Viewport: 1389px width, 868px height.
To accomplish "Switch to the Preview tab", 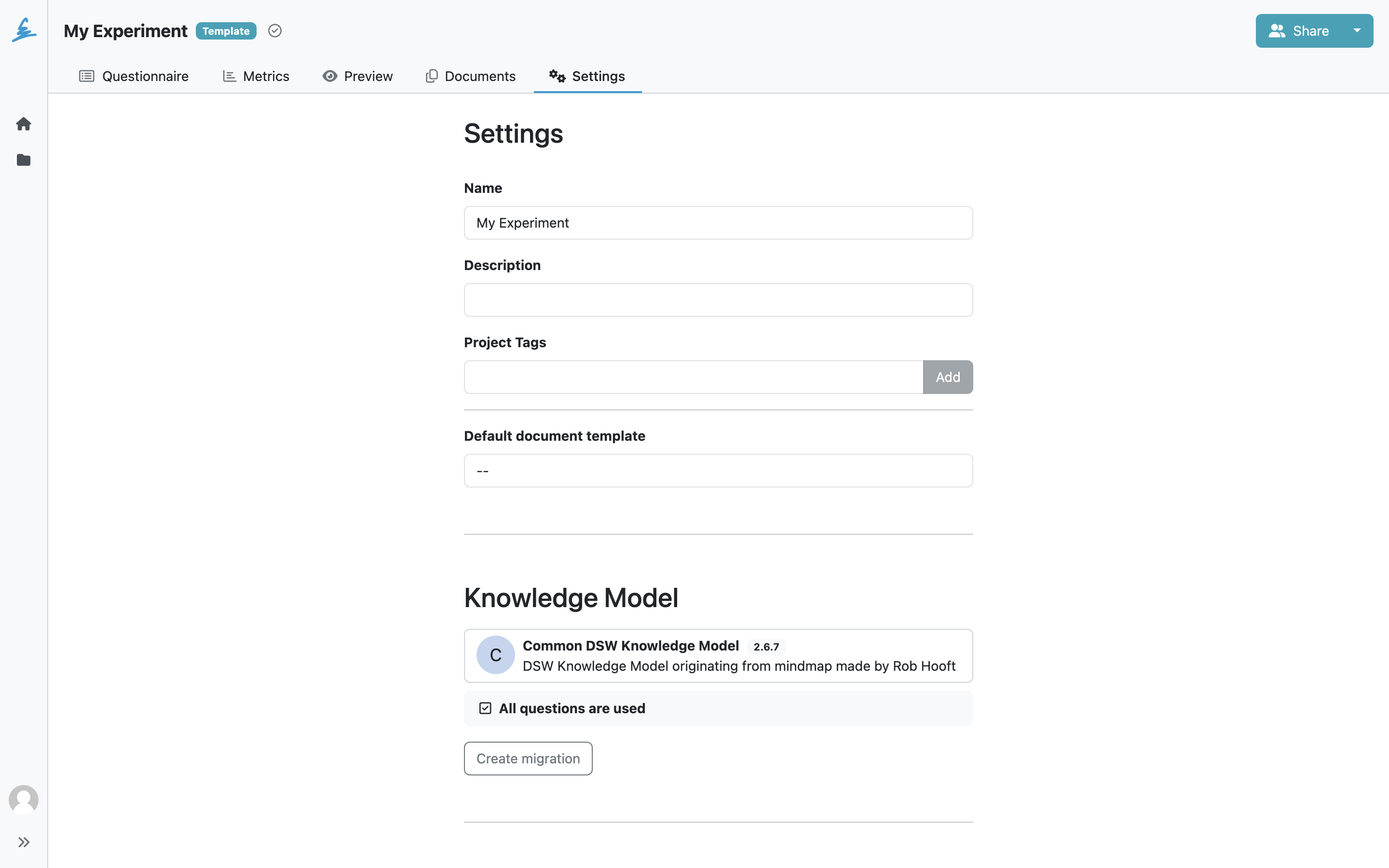I will (357, 76).
